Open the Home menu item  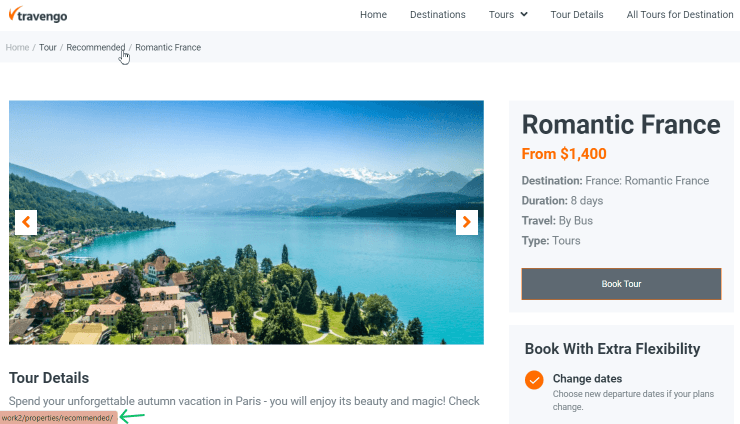(373, 15)
